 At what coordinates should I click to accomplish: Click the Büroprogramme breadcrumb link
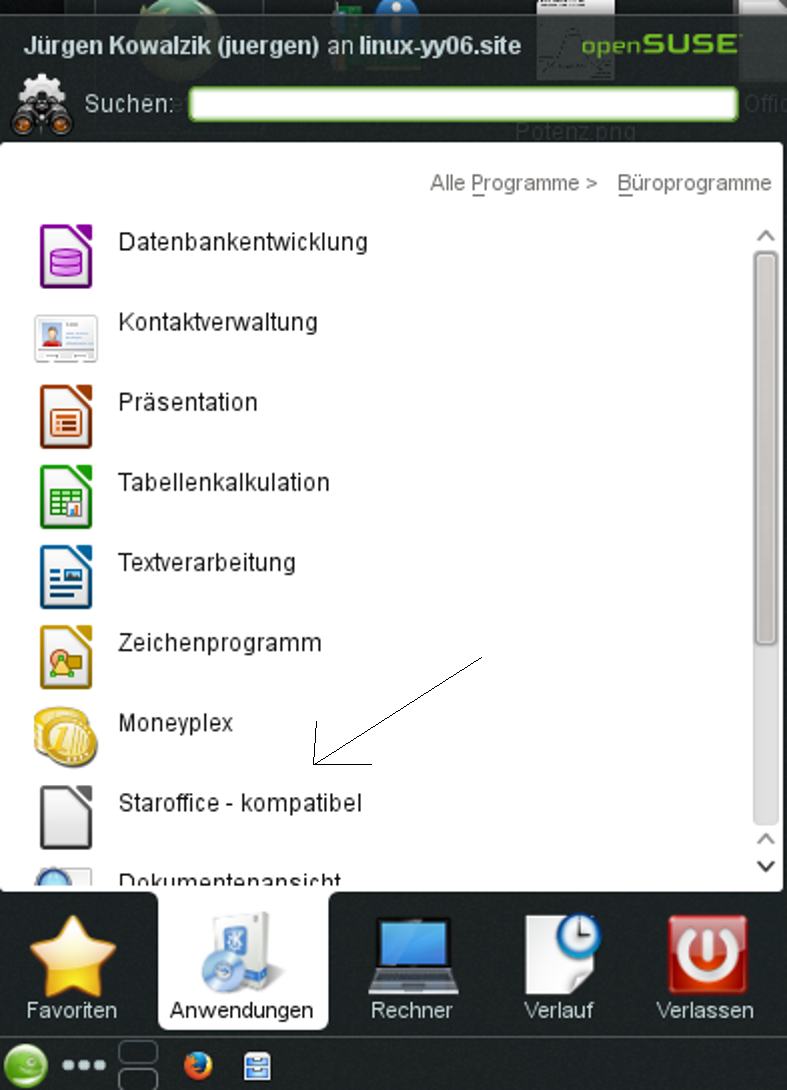pos(694,183)
